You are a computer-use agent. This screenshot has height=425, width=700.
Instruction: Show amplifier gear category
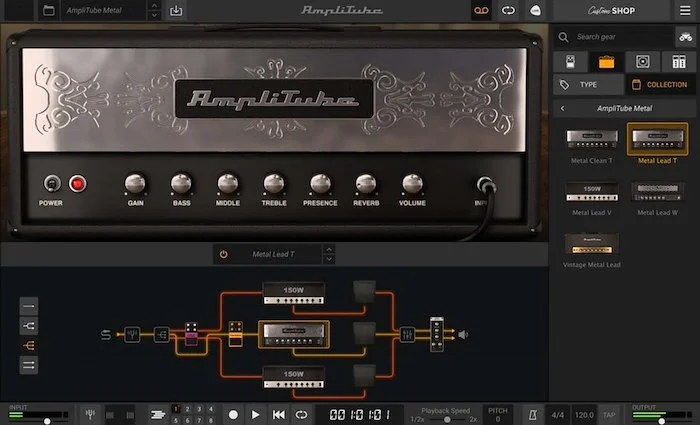(x=606, y=62)
